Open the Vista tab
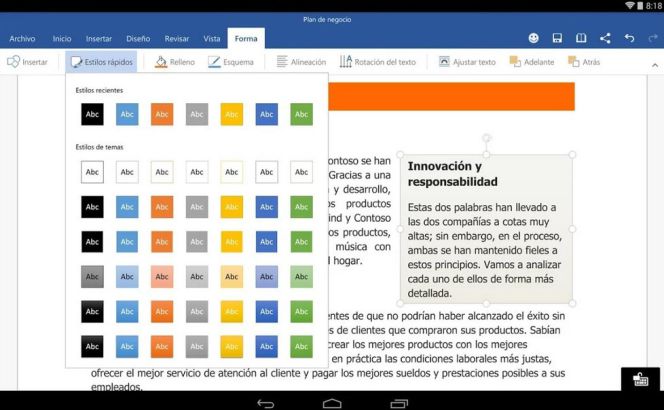This screenshot has width=664, height=410. point(212,39)
